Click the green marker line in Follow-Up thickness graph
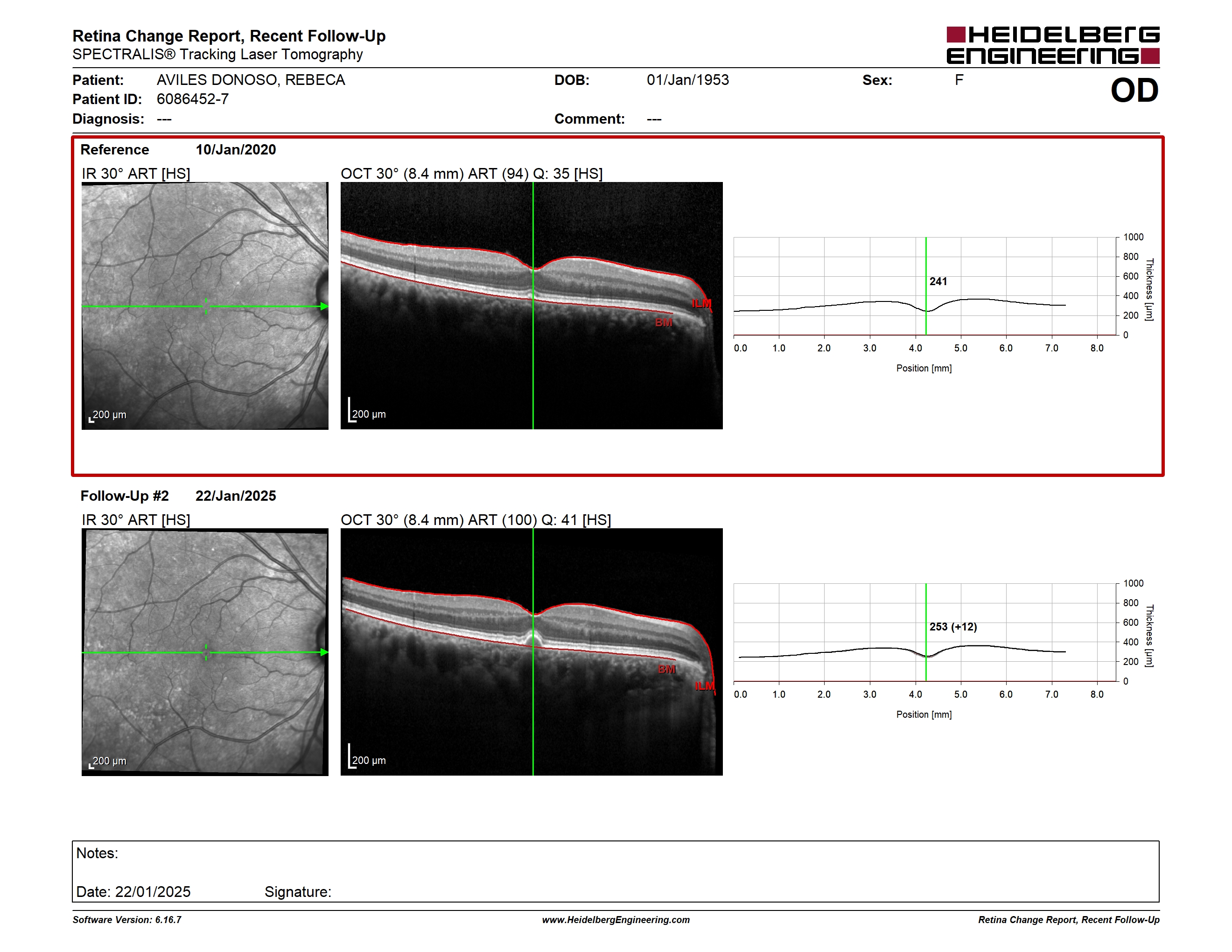 pos(926,632)
